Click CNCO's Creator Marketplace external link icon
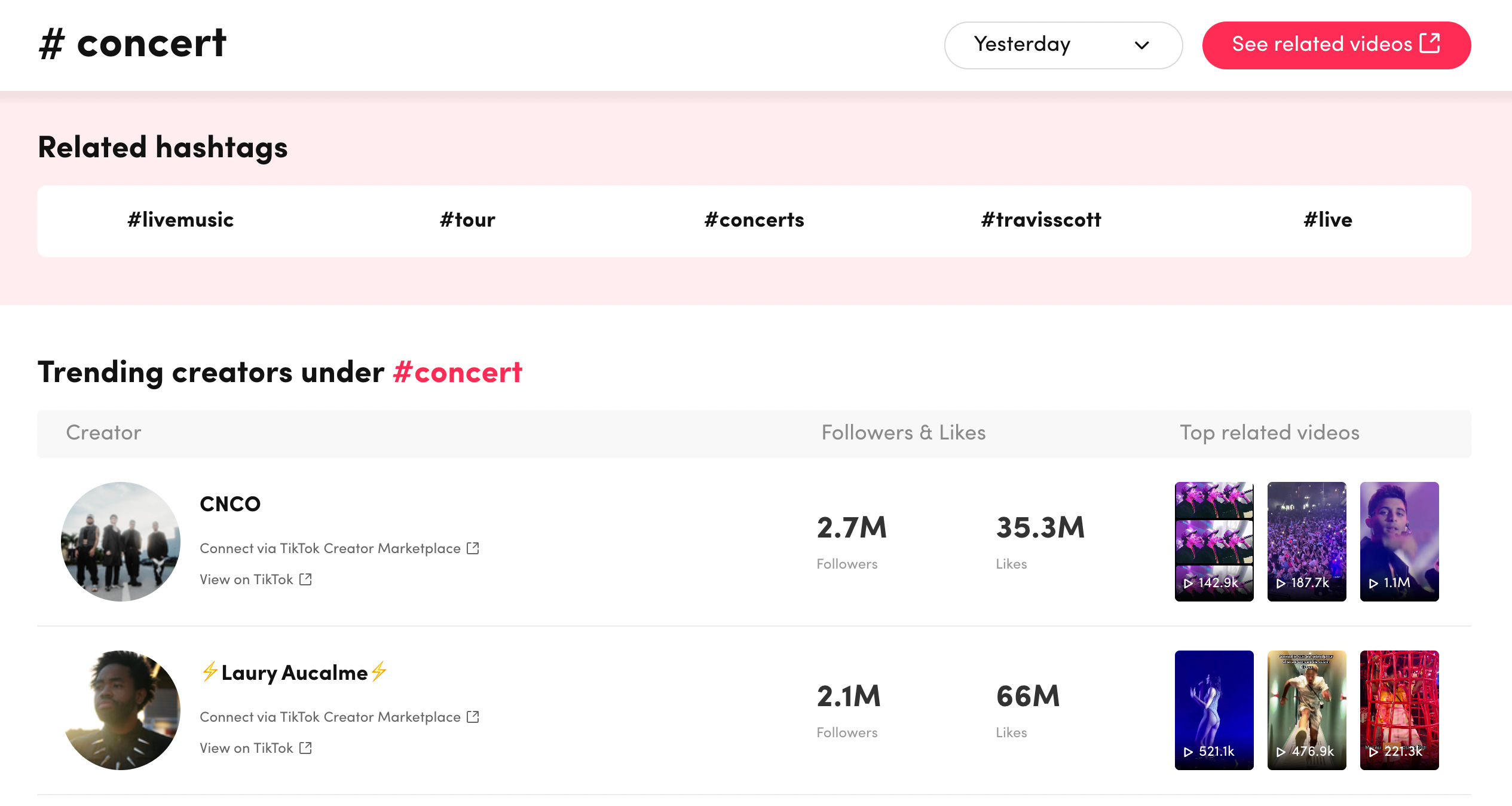 [473, 548]
